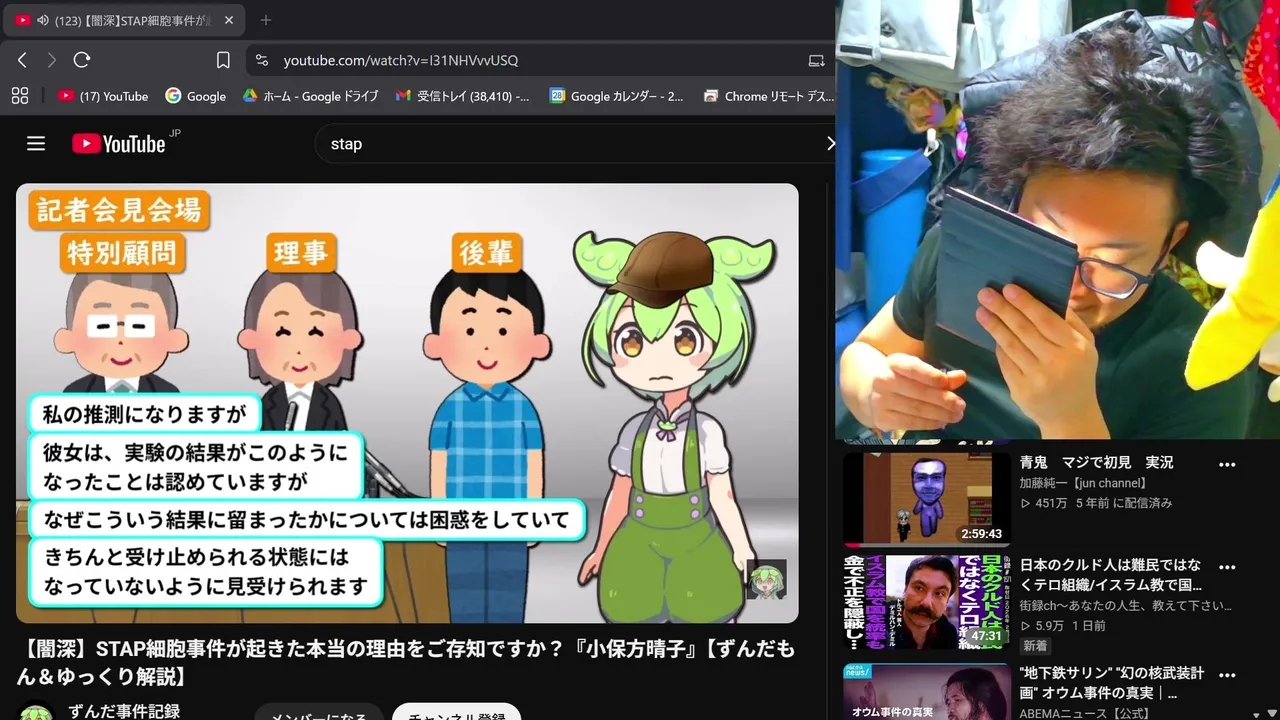Open 加藤純一【jun channel】 channel name
Screen dimensions: 1280x720
[x=1083, y=483]
